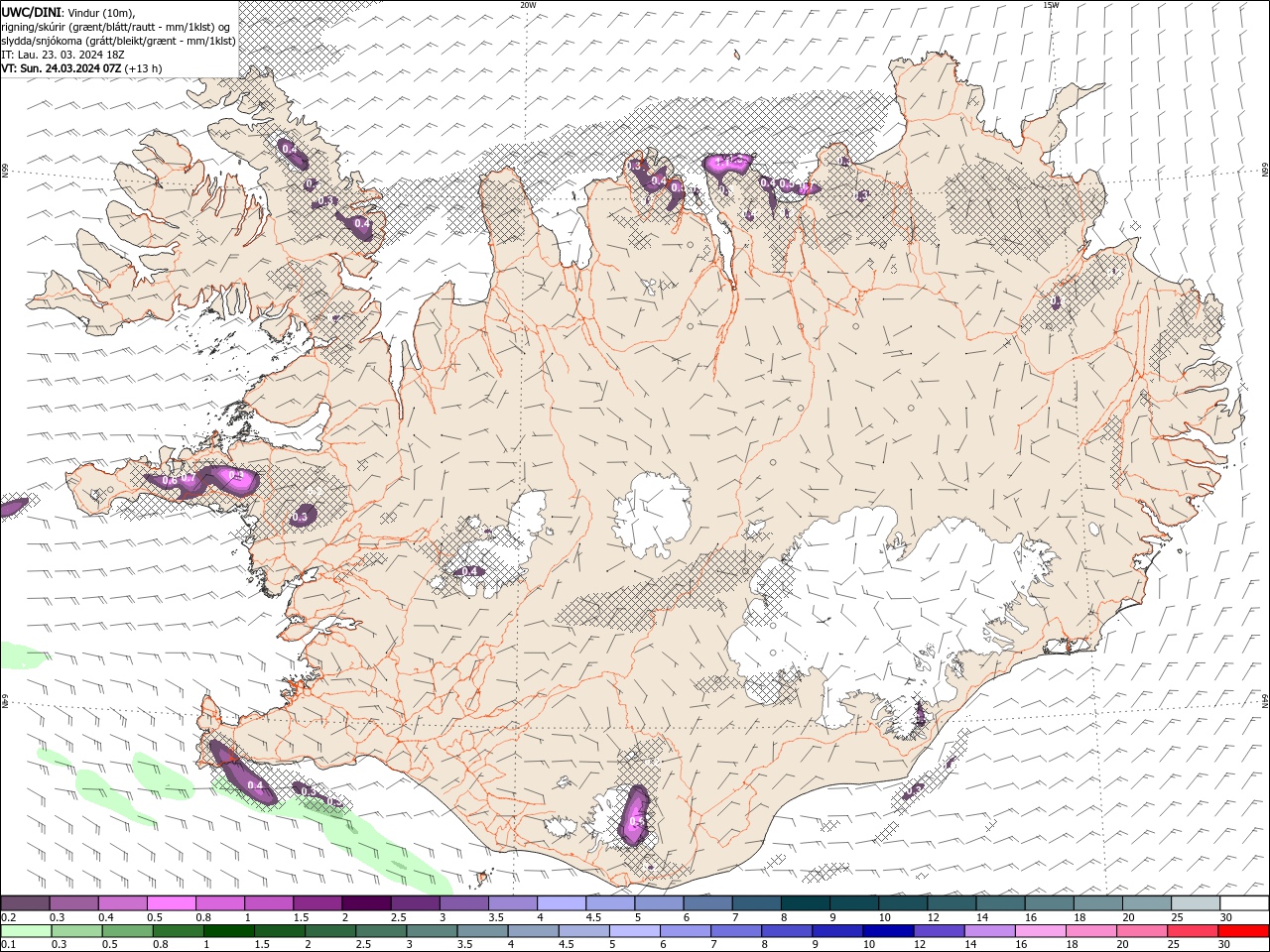The width and height of the screenshot is (1270, 952).
Task: Select the 2.5 swatch in the snow legend
Action: click(415, 903)
